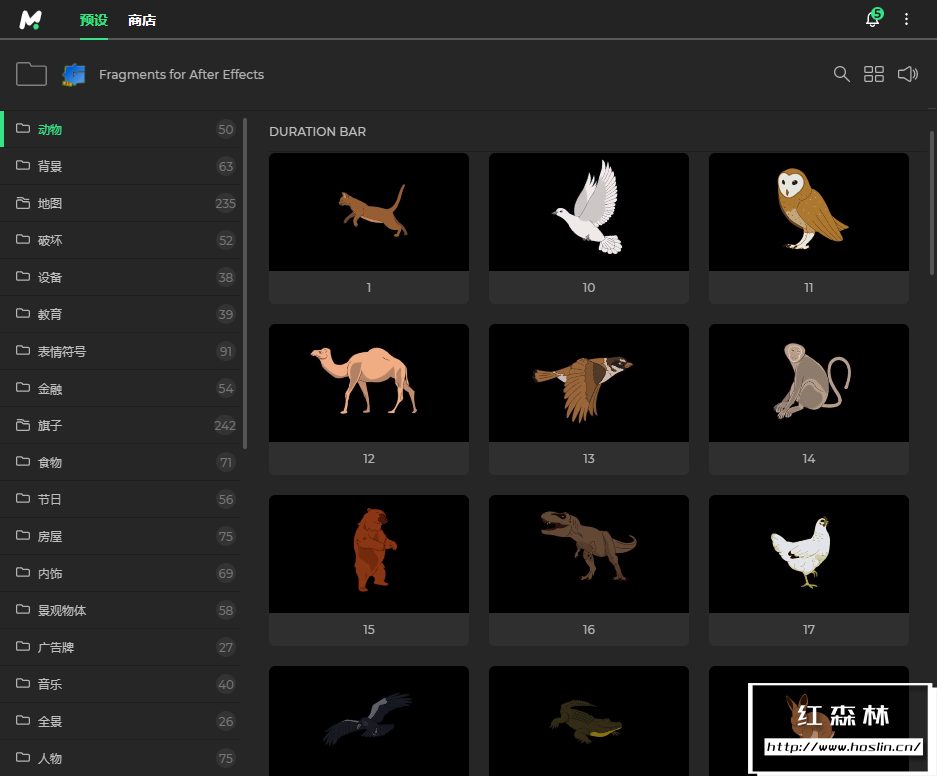Open the 地图 category in sidebar
937x776 pixels.
(50, 203)
